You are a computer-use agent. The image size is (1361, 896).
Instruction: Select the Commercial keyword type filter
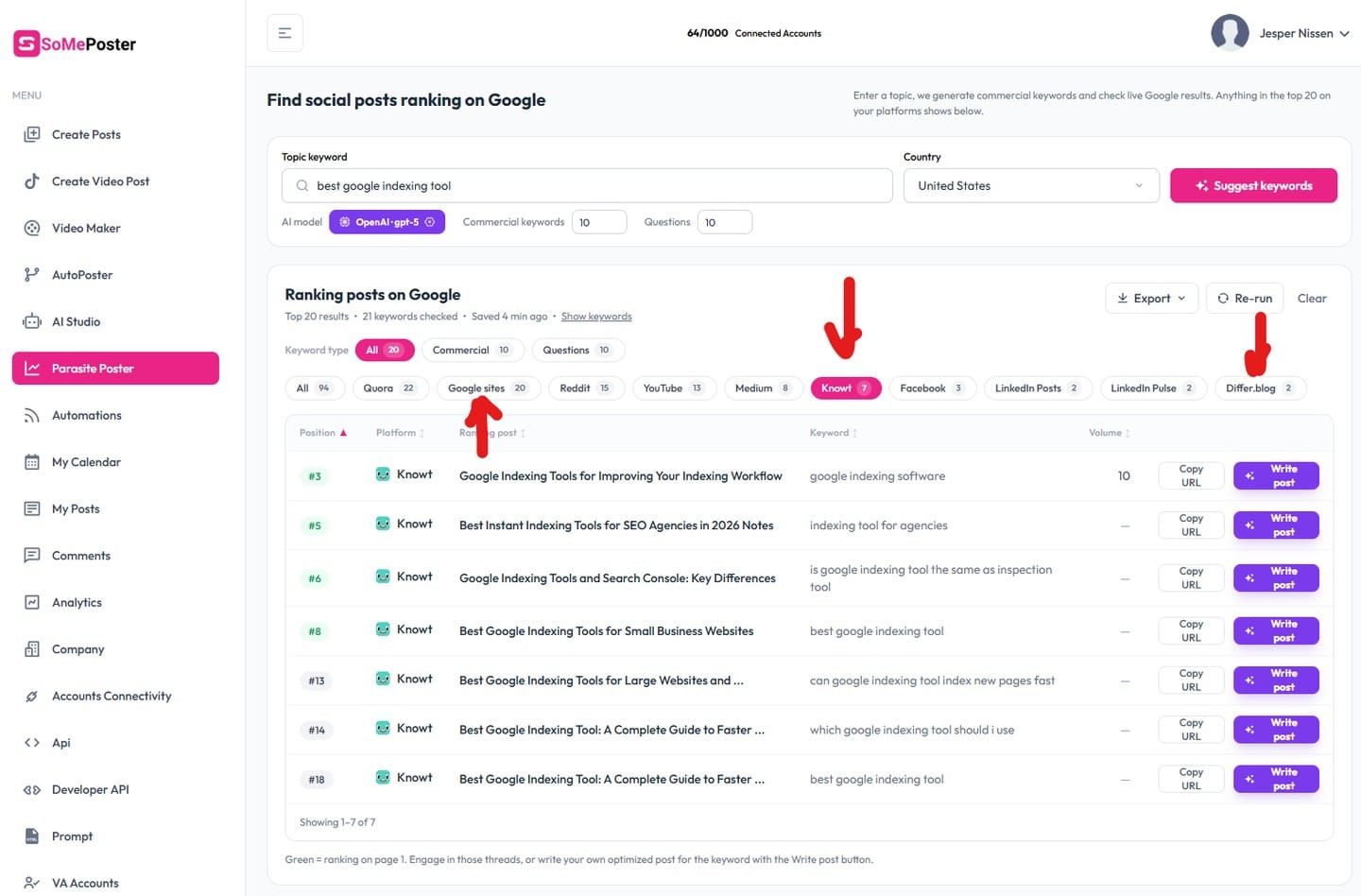(472, 350)
